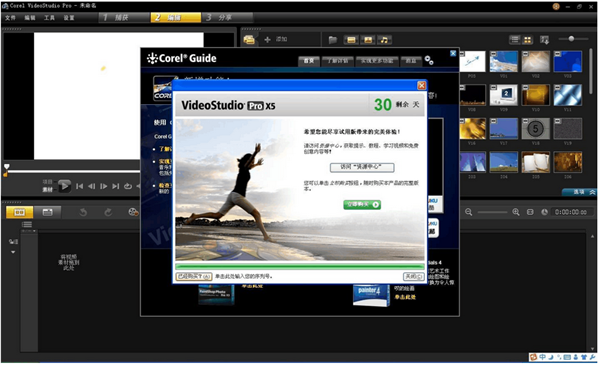Open the record/capture option reel icon
Viewport: 600px width, 365px height.
[x=133, y=212]
